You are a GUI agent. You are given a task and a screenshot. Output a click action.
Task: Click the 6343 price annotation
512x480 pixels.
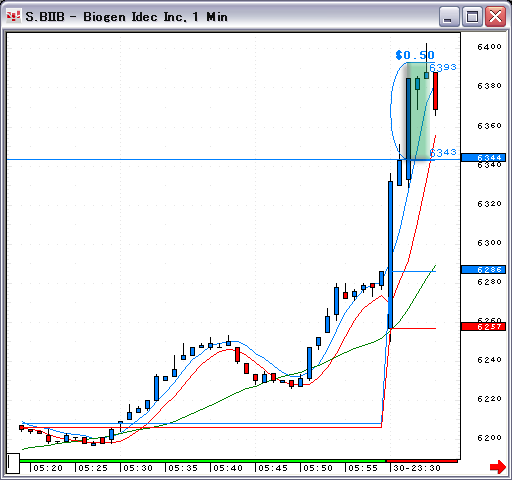(443, 153)
